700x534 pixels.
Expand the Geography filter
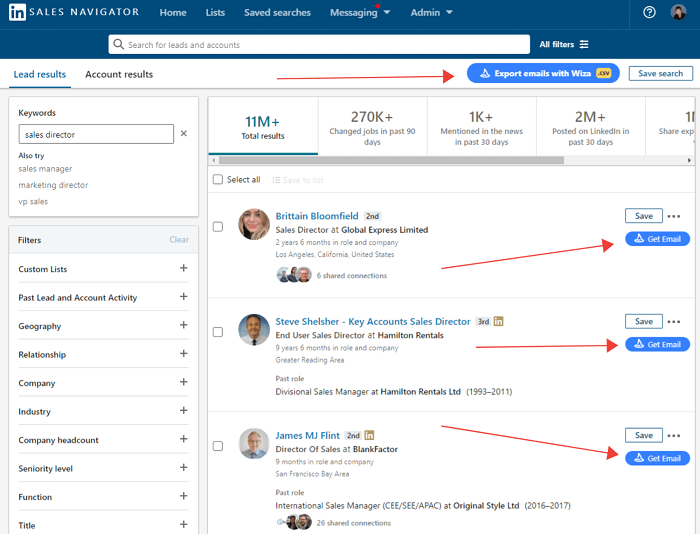[183, 326]
